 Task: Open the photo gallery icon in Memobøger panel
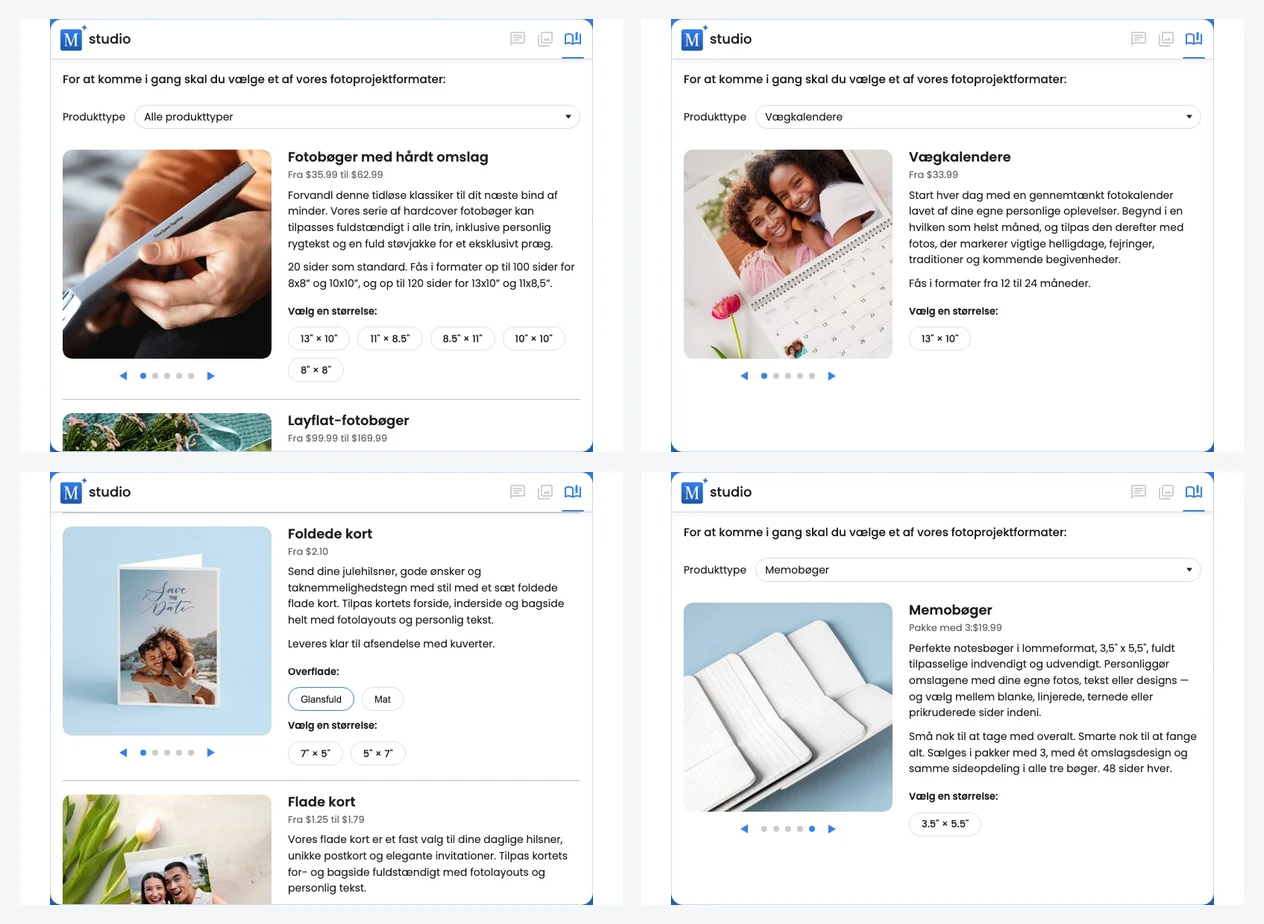click(x=1166, y=492)
